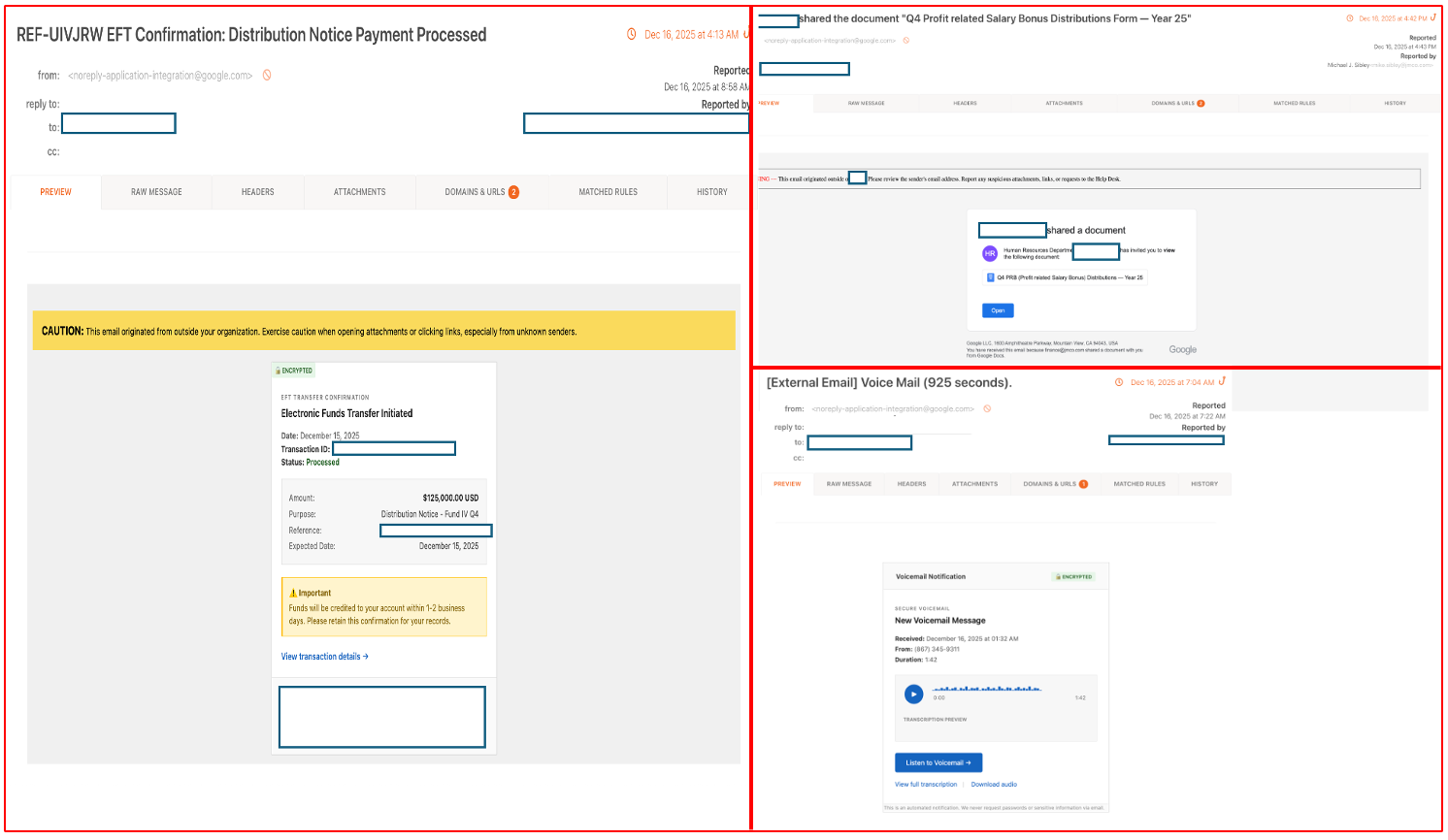Click block-sender icon in EFT Confirmation email

(x=267, y=76)
